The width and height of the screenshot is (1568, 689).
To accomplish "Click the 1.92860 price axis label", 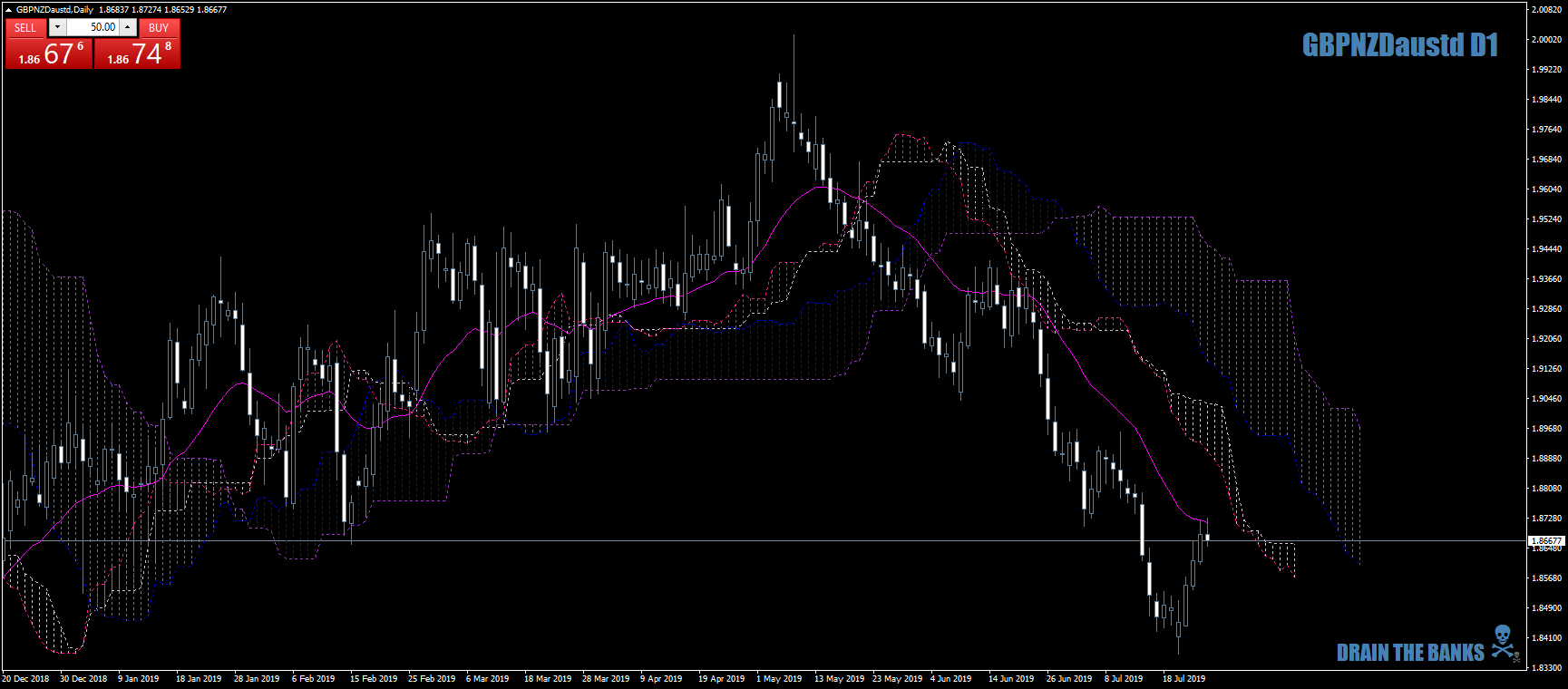I will click(x=1546, y=308).
